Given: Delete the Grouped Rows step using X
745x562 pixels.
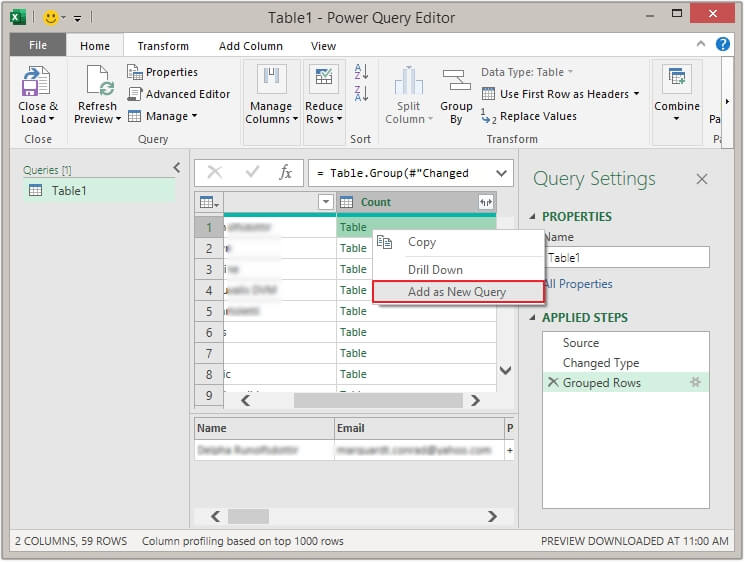Looking at the screenshot, I should click(x=552, y=383).
